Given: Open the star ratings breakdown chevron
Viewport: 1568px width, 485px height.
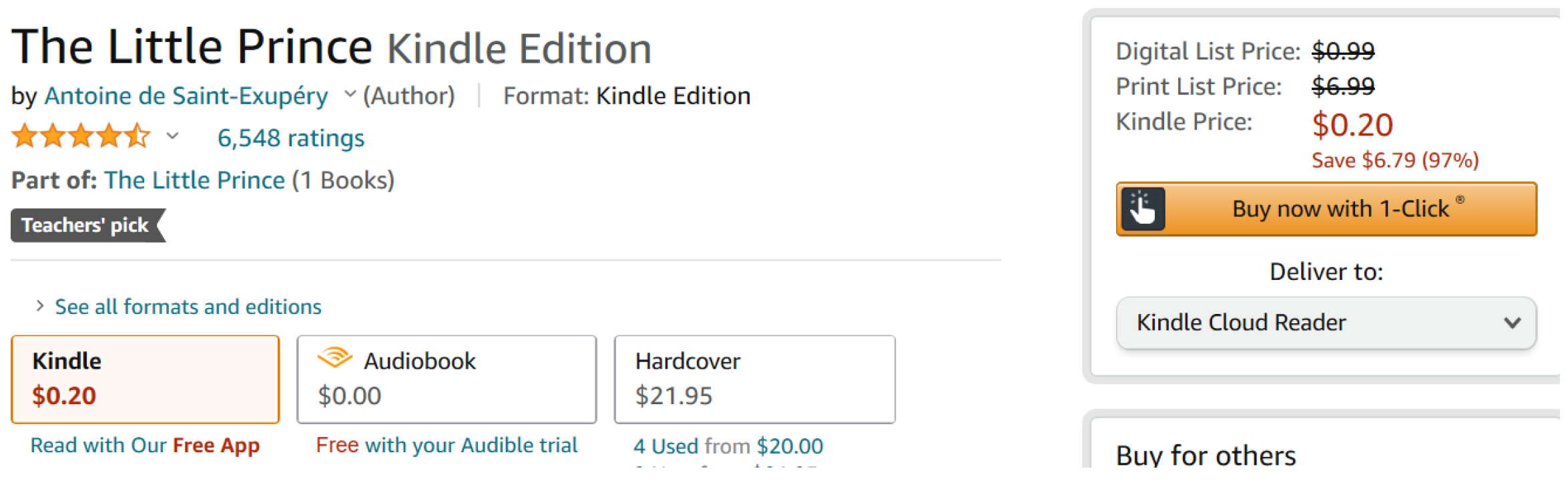Looking at the screenshot, I should point(172,137).
